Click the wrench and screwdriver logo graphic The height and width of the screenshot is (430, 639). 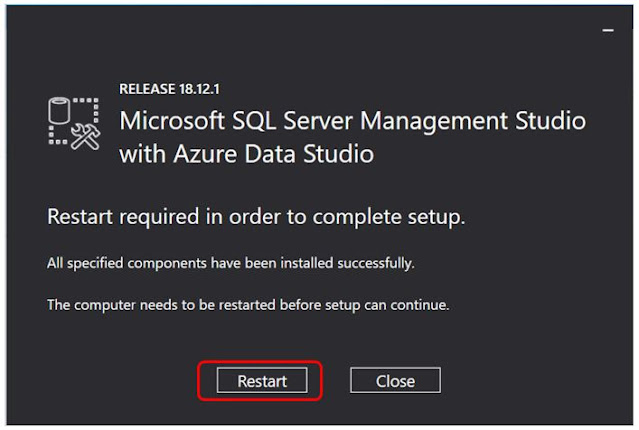point(88,139)
